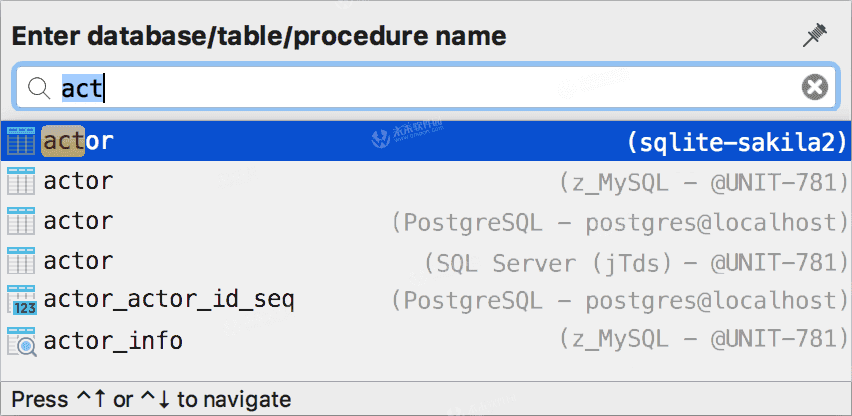852x416 pixels.
Task: Choose actor from z_MySQL - @UNIT-781
Action: [426, 181]
